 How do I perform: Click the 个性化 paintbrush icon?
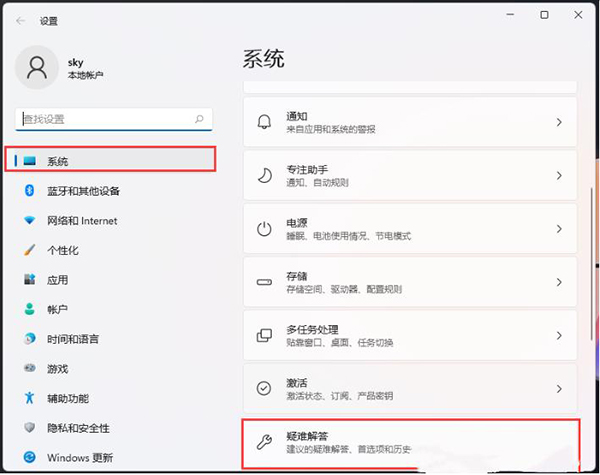coord(29,250)
